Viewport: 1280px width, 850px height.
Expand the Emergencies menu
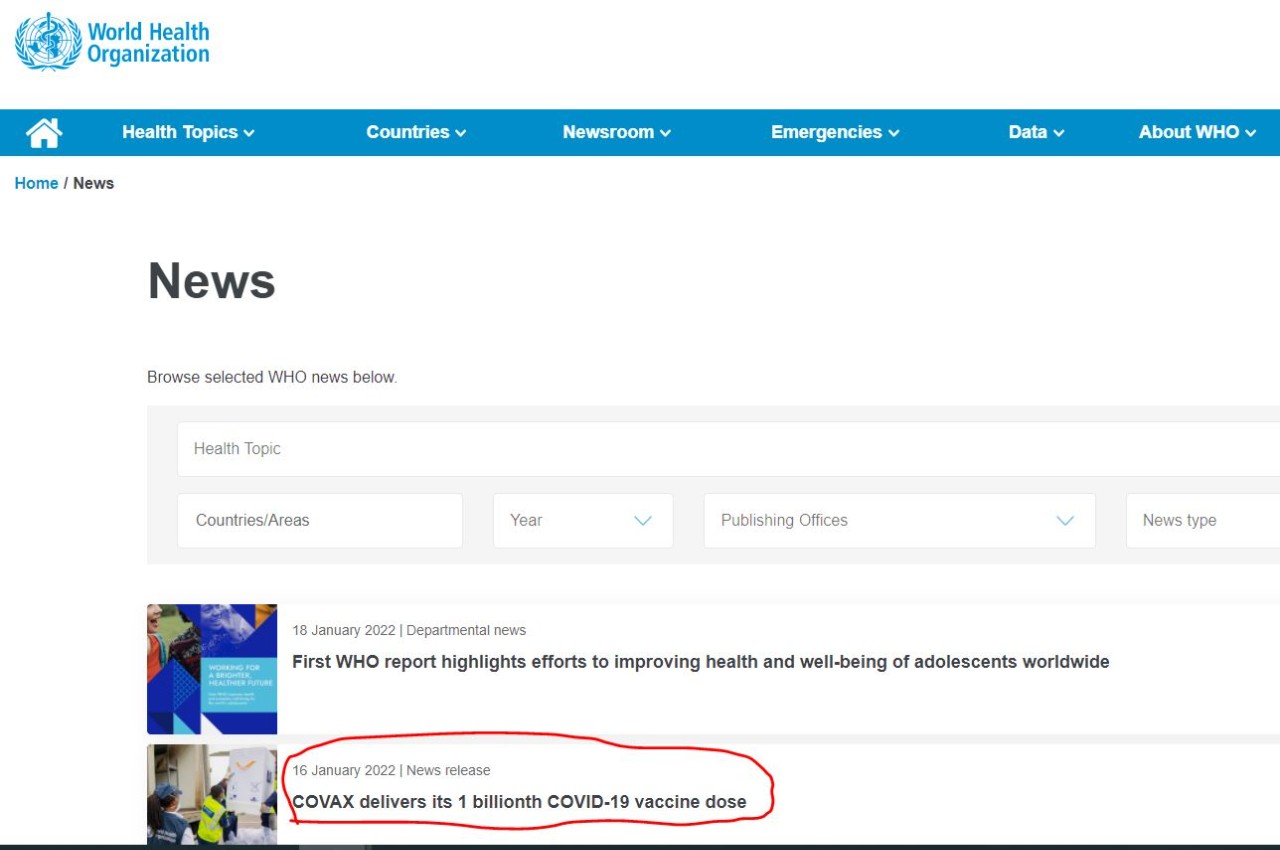click(x=834, y=132)
